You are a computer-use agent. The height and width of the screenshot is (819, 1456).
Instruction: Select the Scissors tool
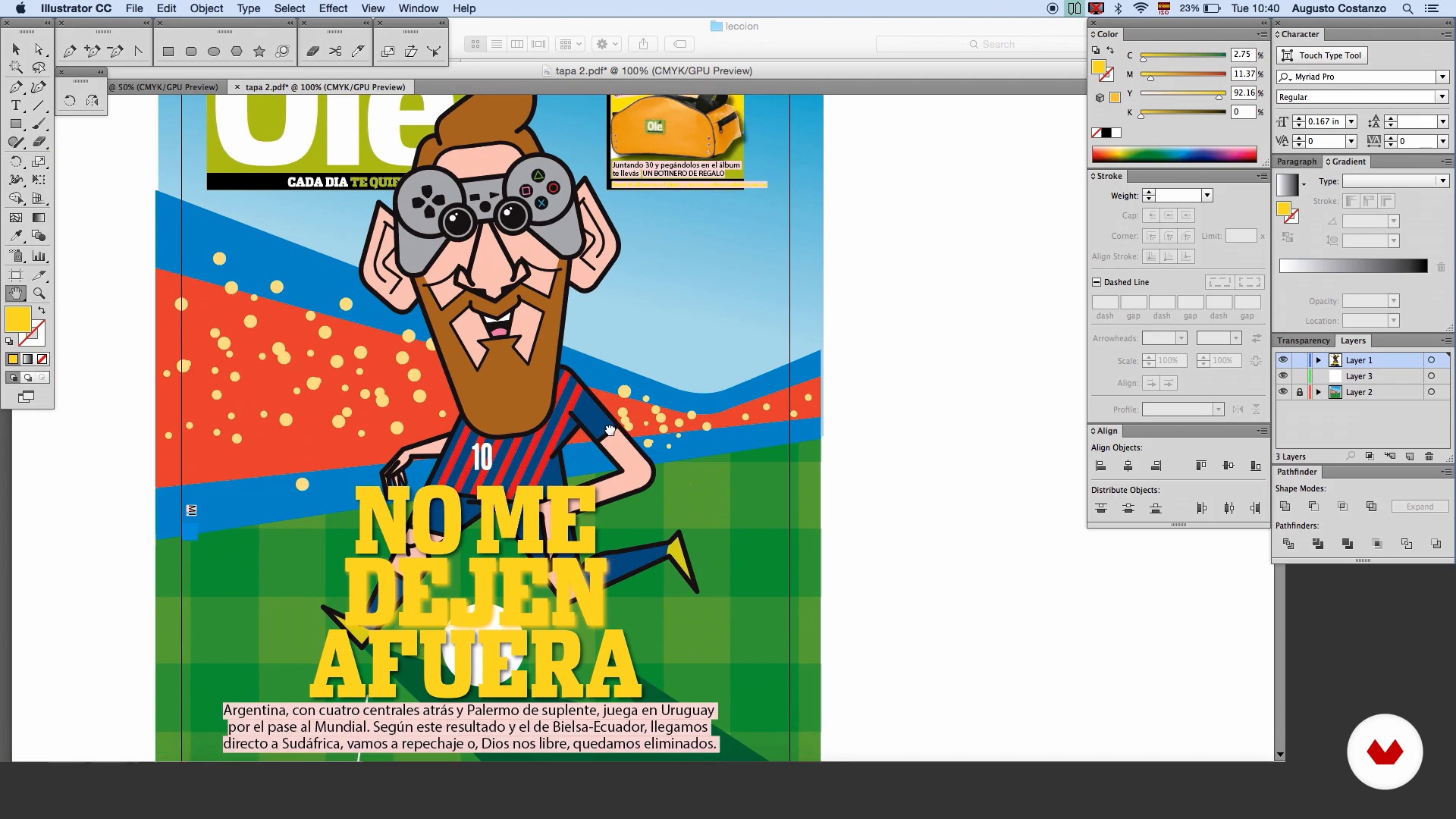(335, 52)
